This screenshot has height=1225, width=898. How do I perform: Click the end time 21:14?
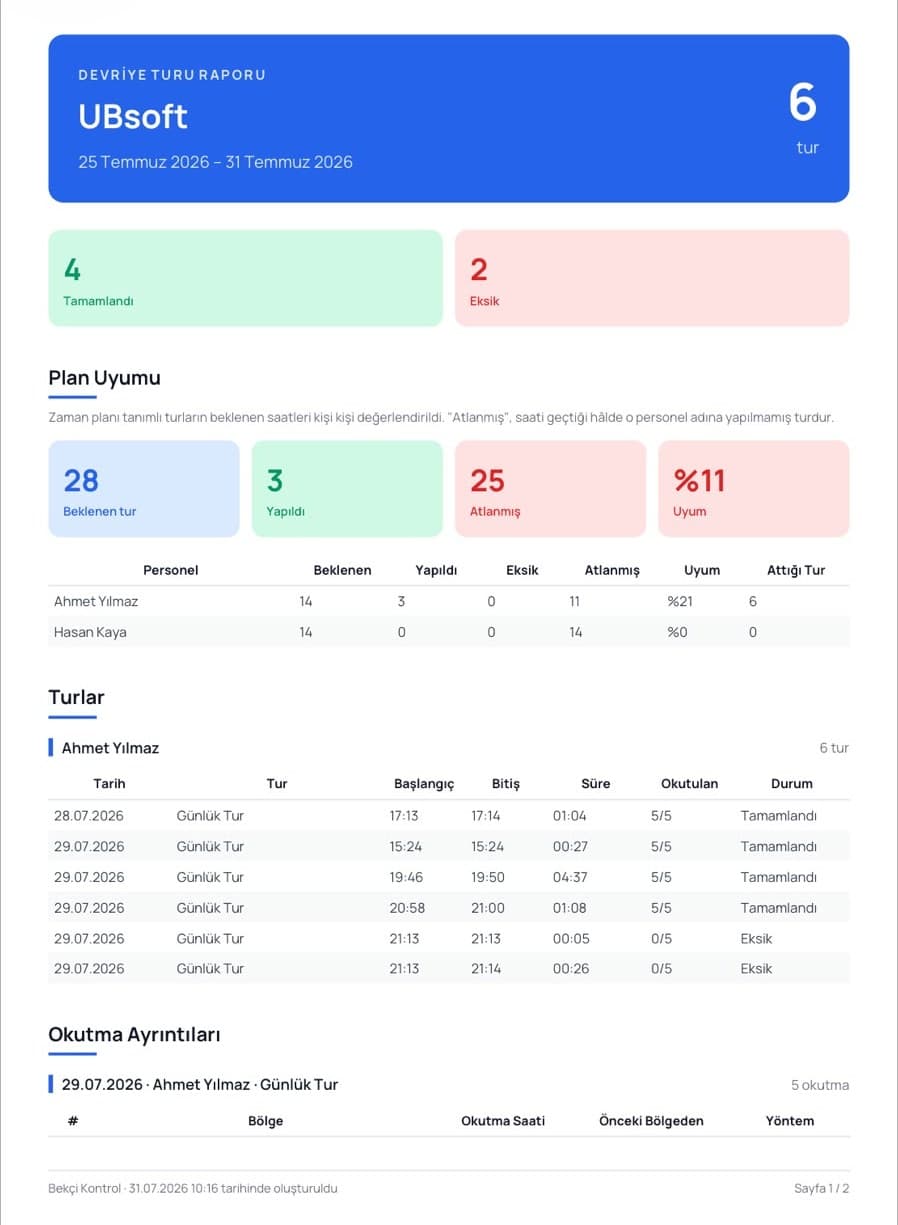pos(486,968)
